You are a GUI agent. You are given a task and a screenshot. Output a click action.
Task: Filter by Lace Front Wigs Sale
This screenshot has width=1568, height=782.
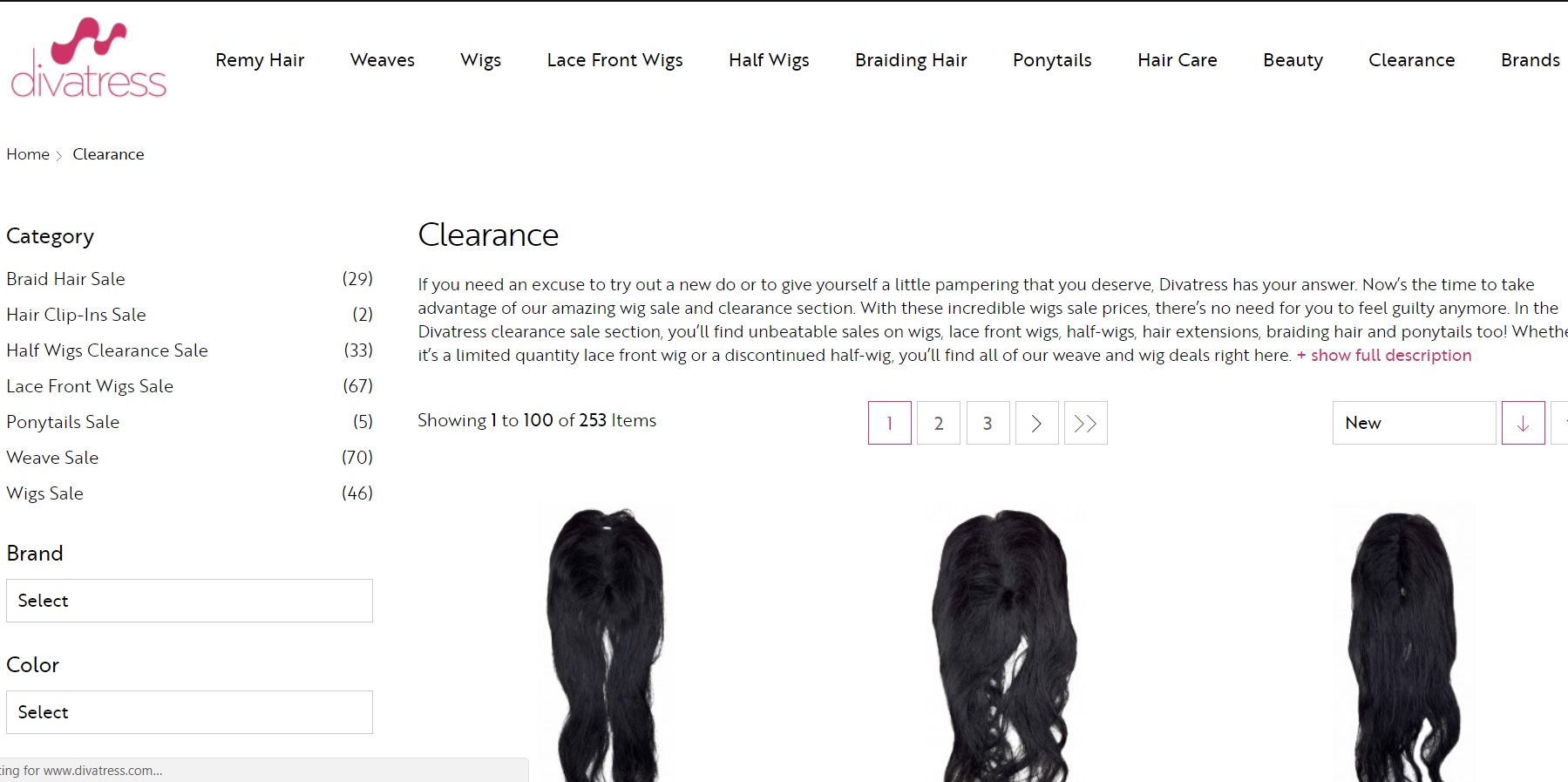(90, 386)
